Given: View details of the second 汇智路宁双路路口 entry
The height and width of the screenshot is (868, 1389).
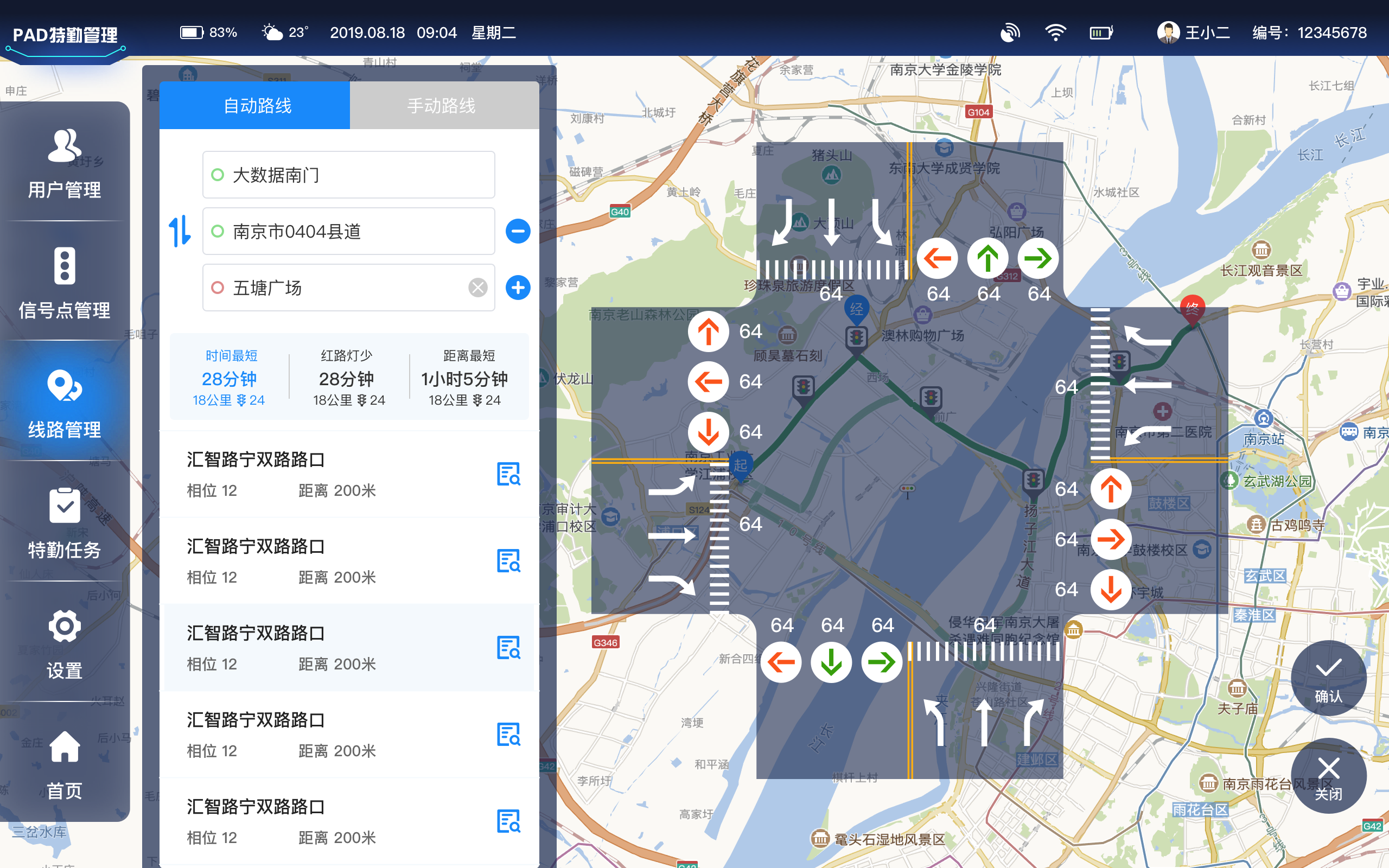Looking at the screenshot, I should (x=508, y=561).
